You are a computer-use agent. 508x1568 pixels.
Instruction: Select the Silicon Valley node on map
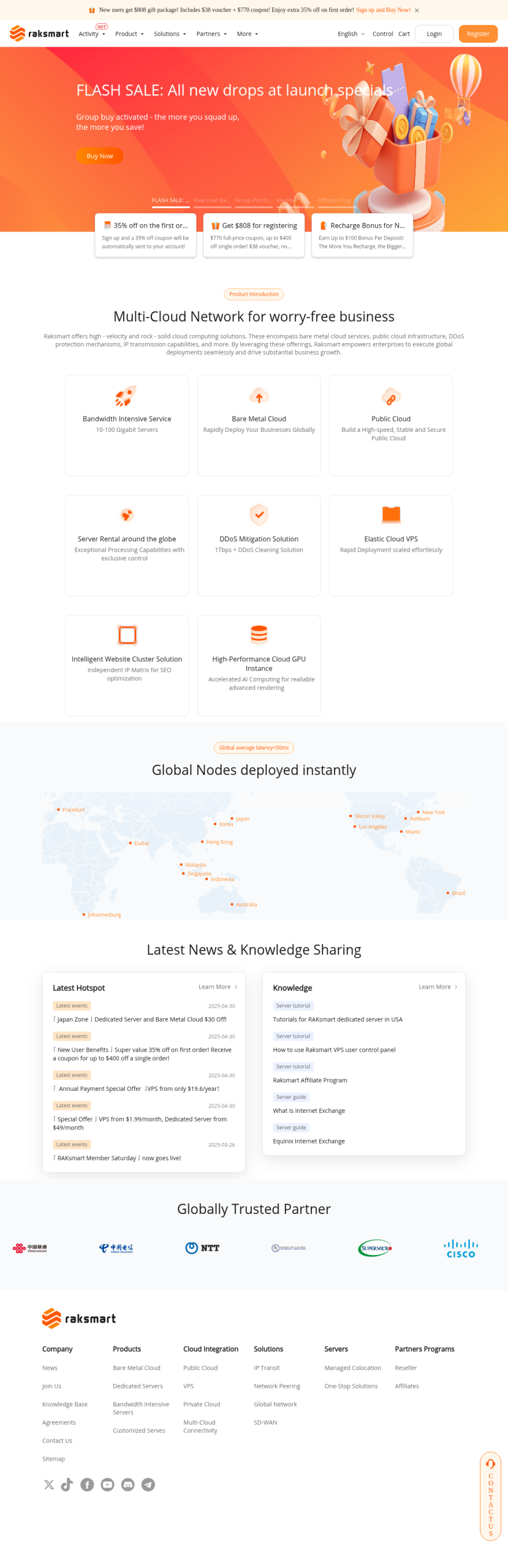coord(366,816)
